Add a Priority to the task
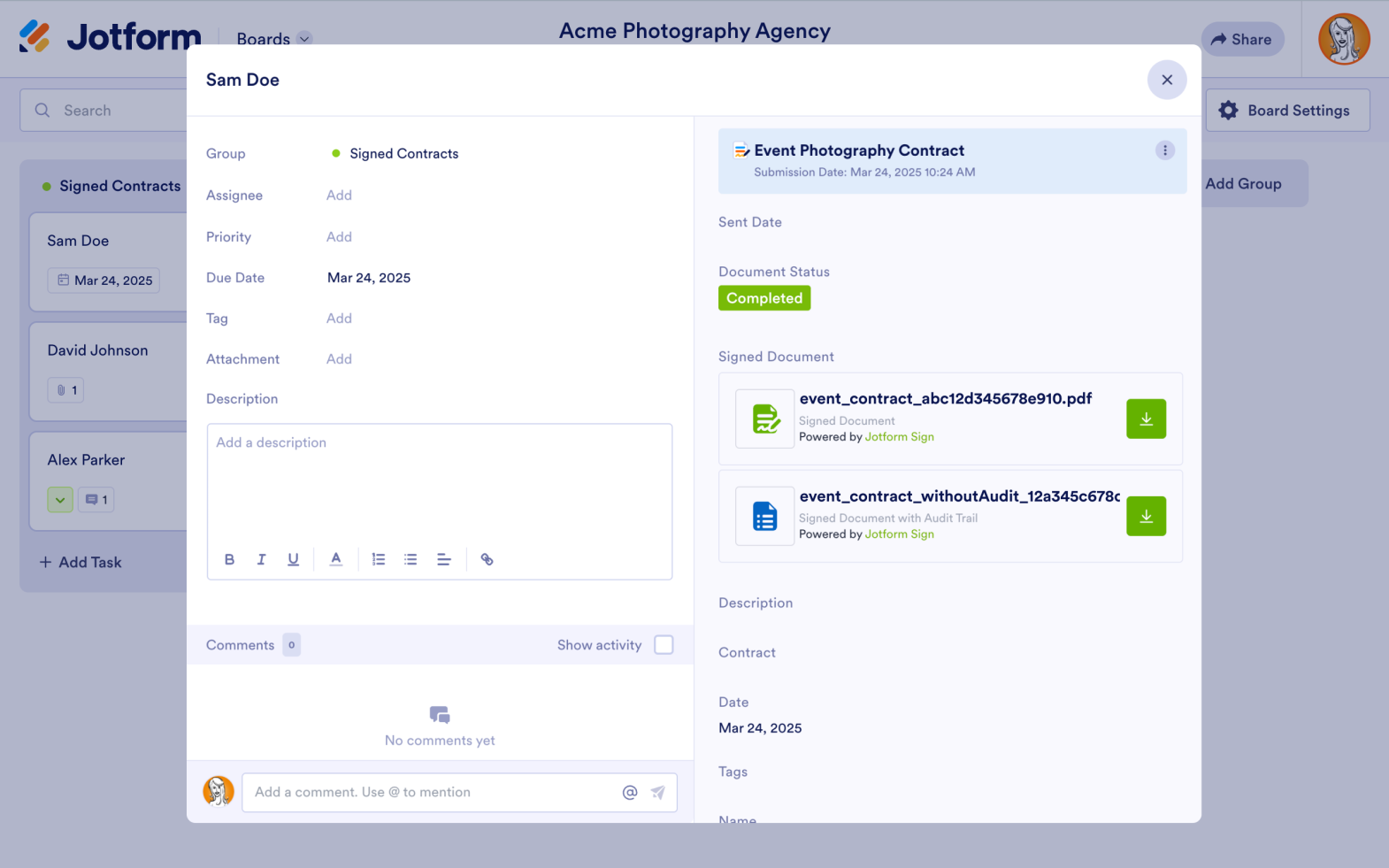 [339, 237]
